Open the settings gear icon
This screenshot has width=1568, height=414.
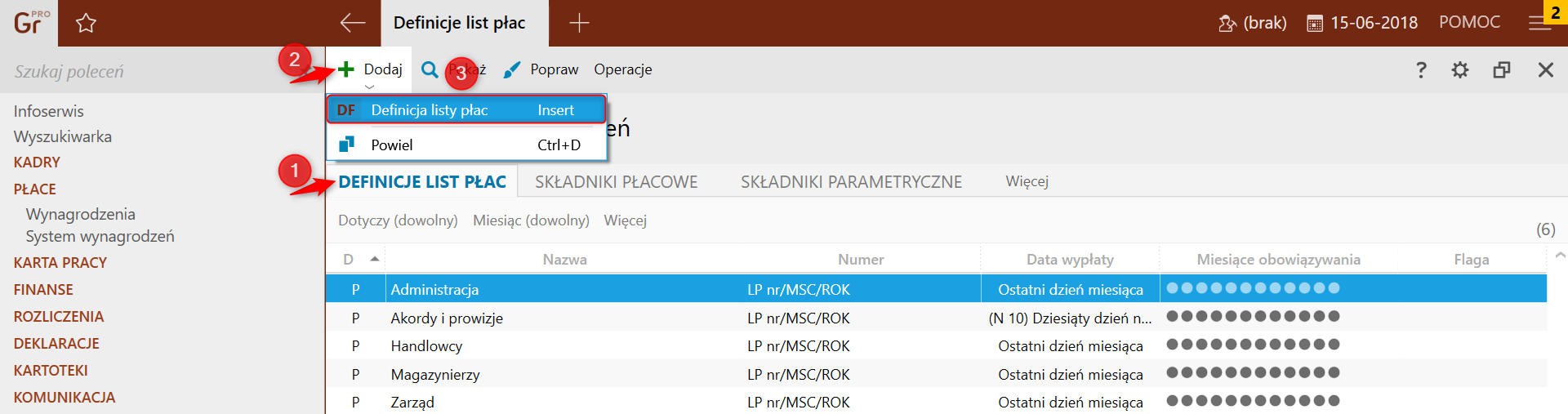pos(1460,70)
